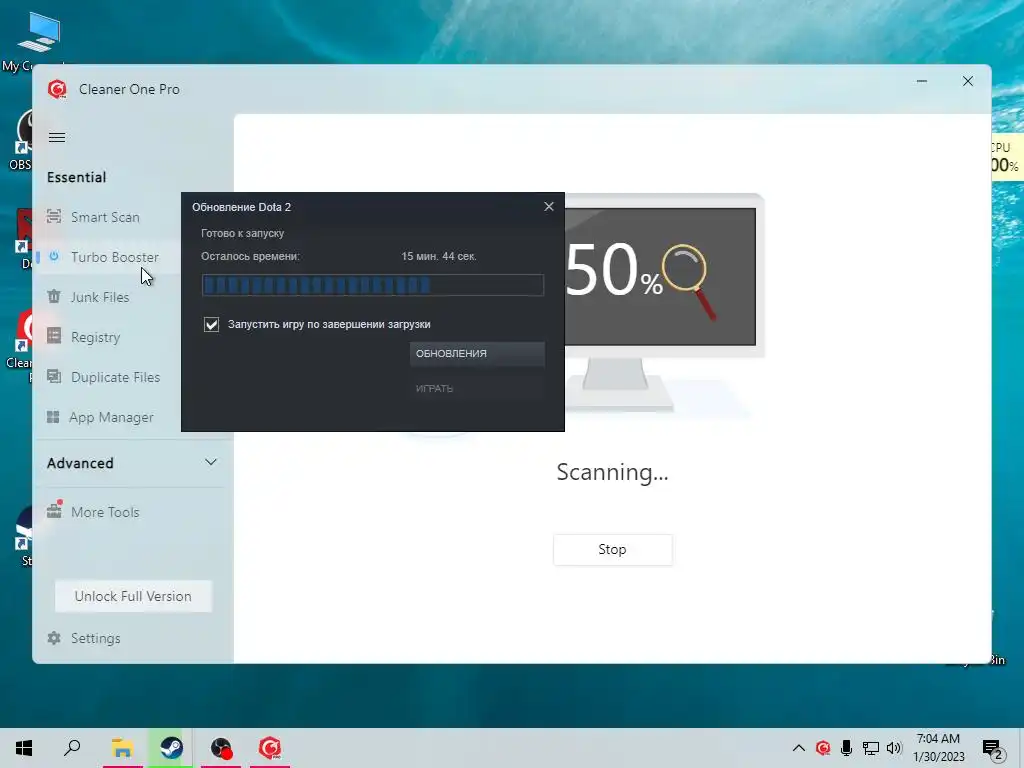Click the Cleaner One tray icon
This screenshot has height=768, width=1024.
[x=823, y=748]
